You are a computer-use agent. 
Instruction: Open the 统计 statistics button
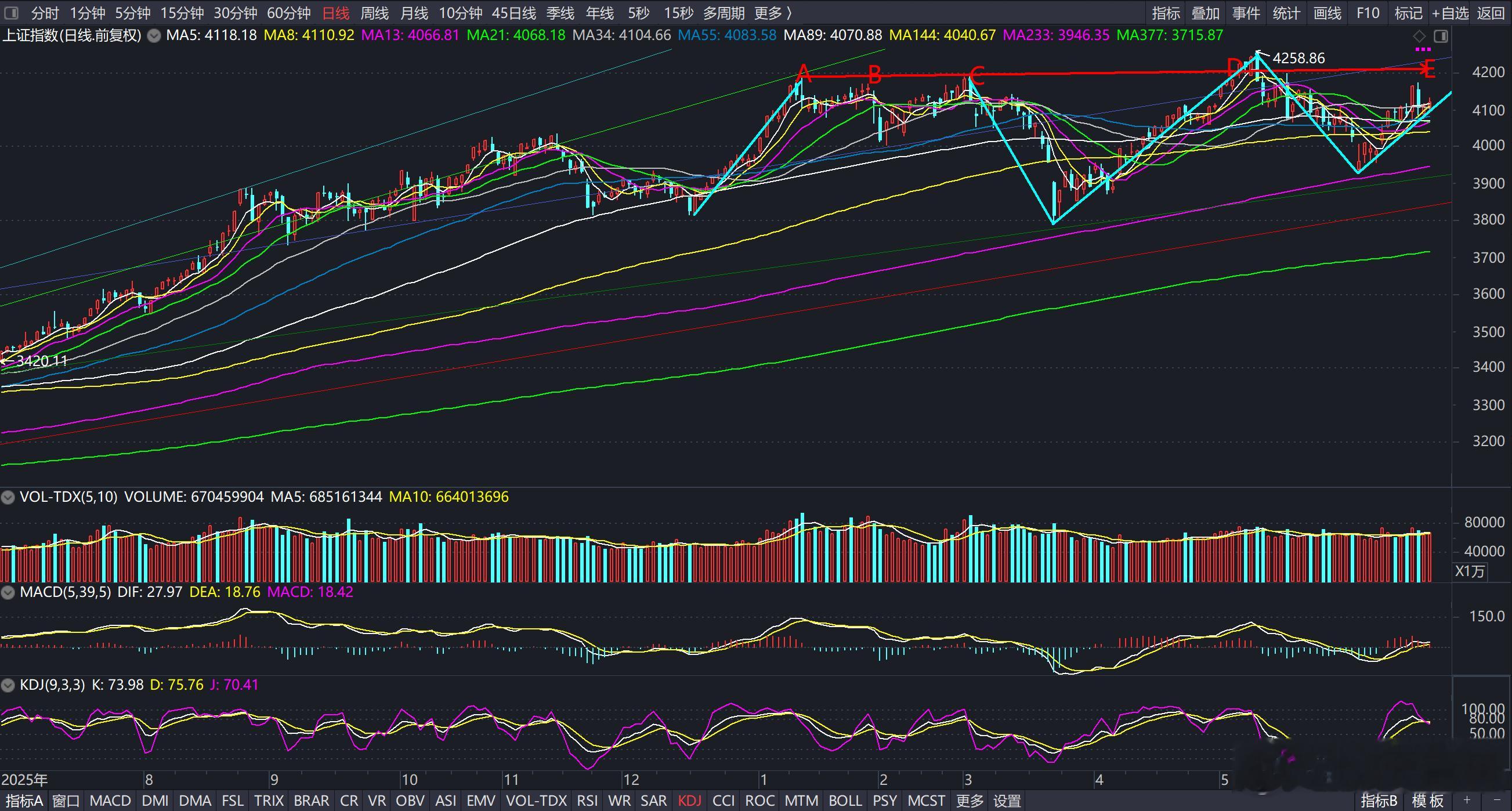coord(1287,13)
